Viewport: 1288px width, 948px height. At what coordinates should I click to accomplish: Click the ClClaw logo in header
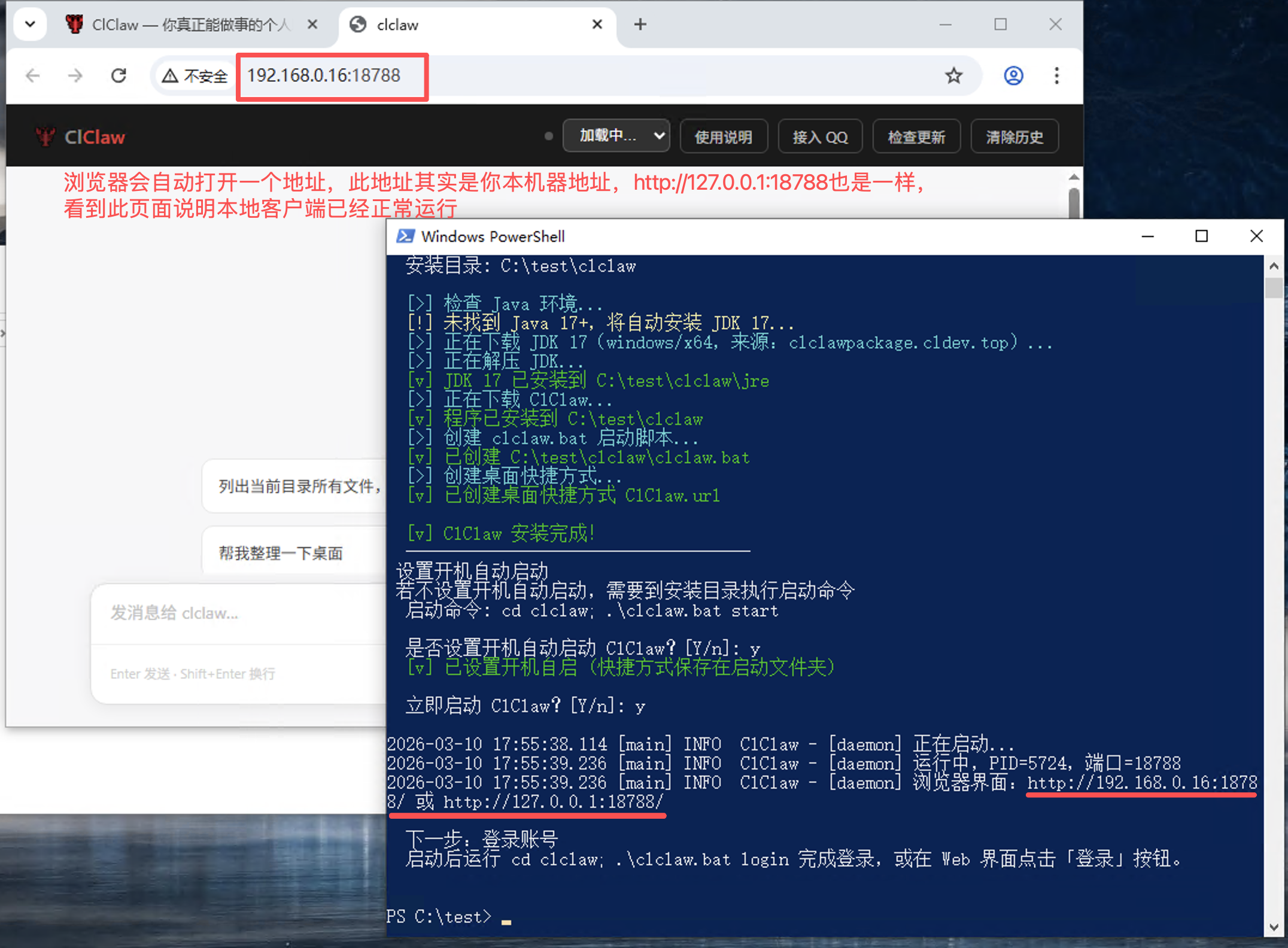pos(80,137)
